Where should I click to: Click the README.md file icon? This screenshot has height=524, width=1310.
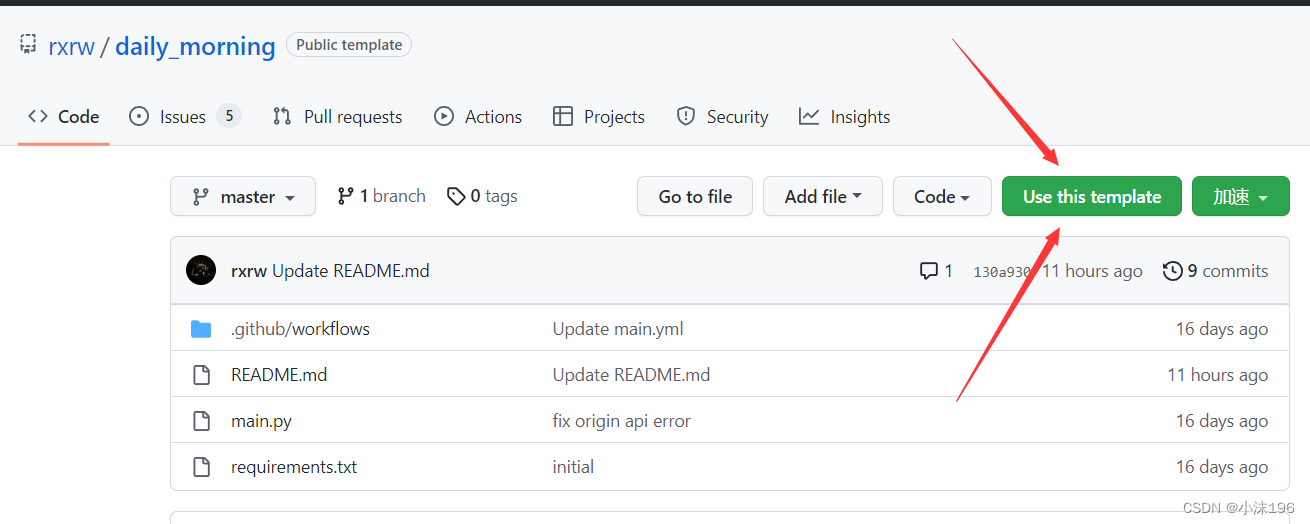tap(201, 375)
